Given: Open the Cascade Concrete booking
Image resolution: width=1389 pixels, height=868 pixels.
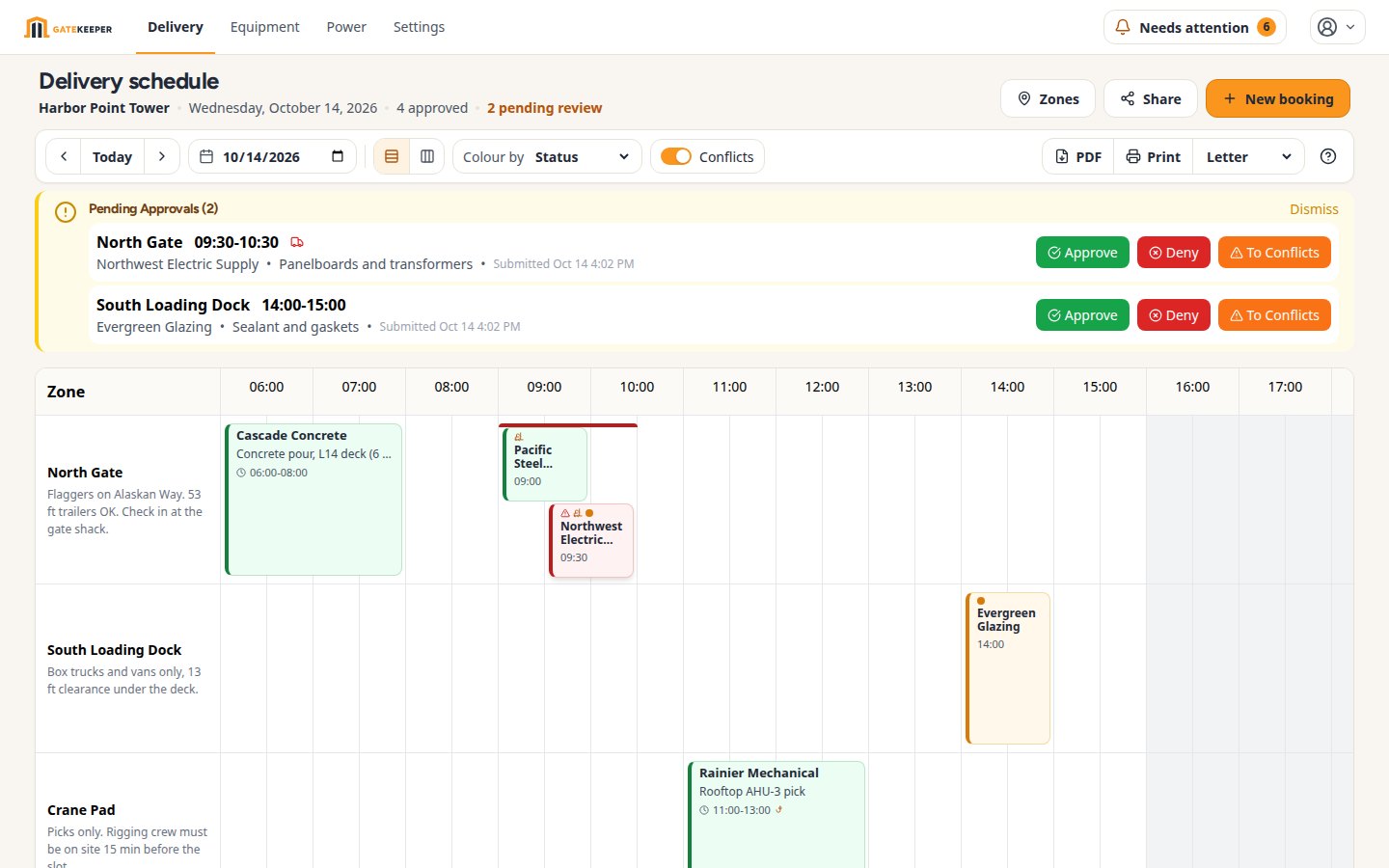Looking at the screenshot, I should pyautogui.click(x=313, y=500).
